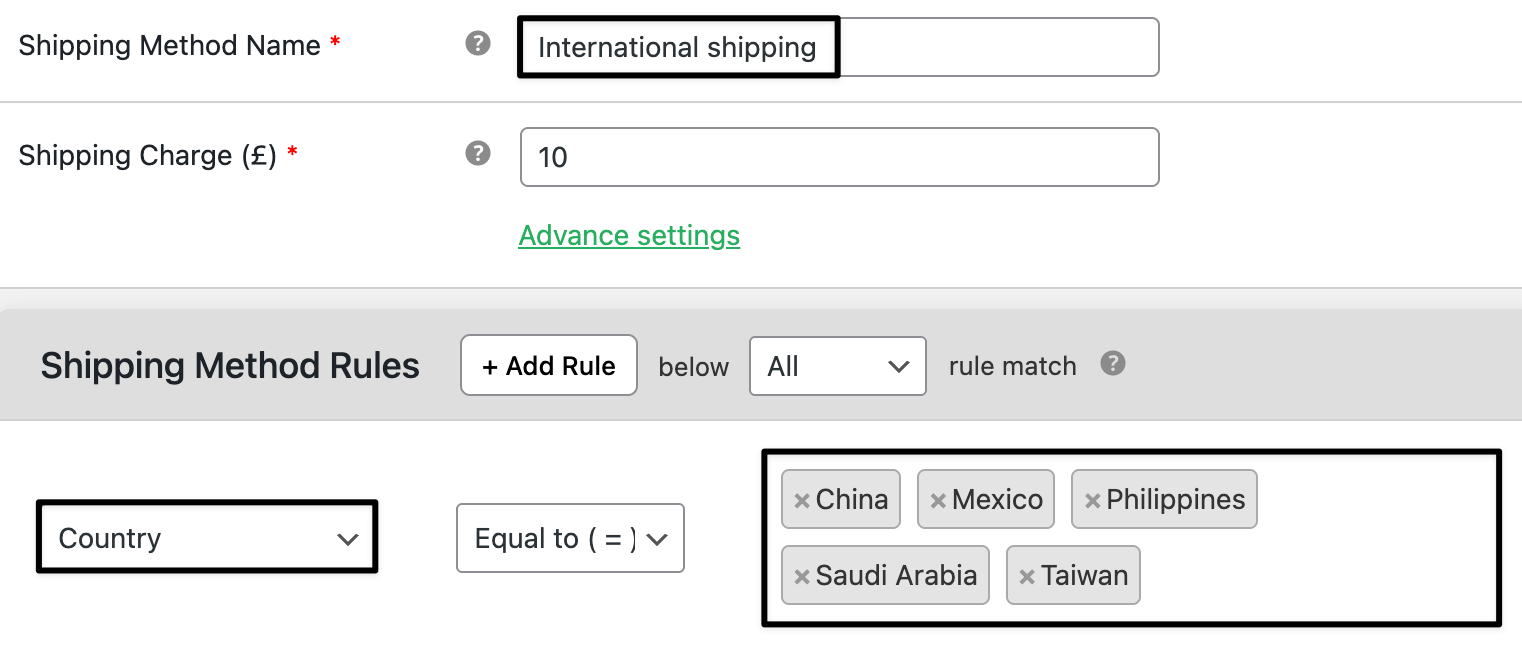The width and height of the screenshot is (1522, 646).
Task: Remove China from the country list
Action: pos(801,500)
